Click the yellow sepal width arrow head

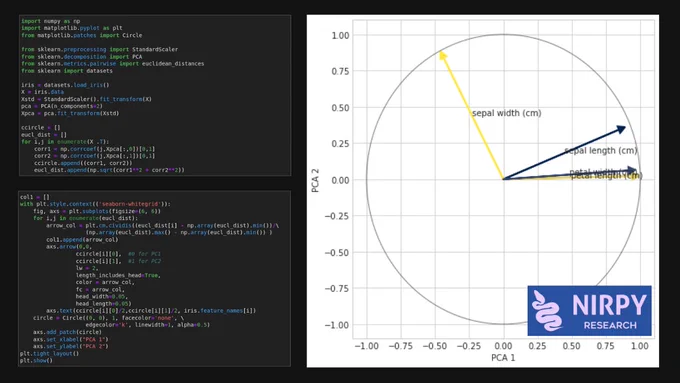(x=442, y=56)
